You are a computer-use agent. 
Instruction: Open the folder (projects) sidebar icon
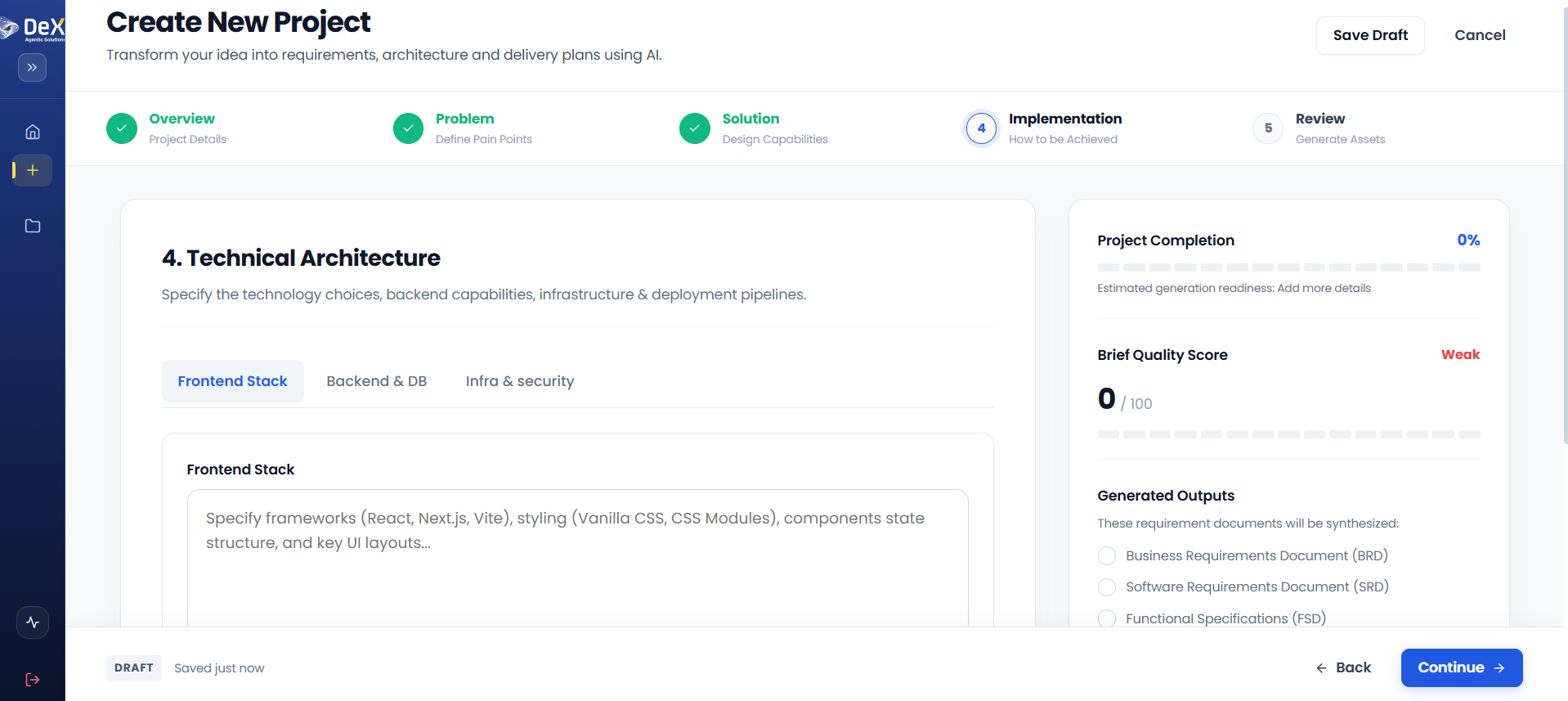pyautogui.click(x=33, y=226)
